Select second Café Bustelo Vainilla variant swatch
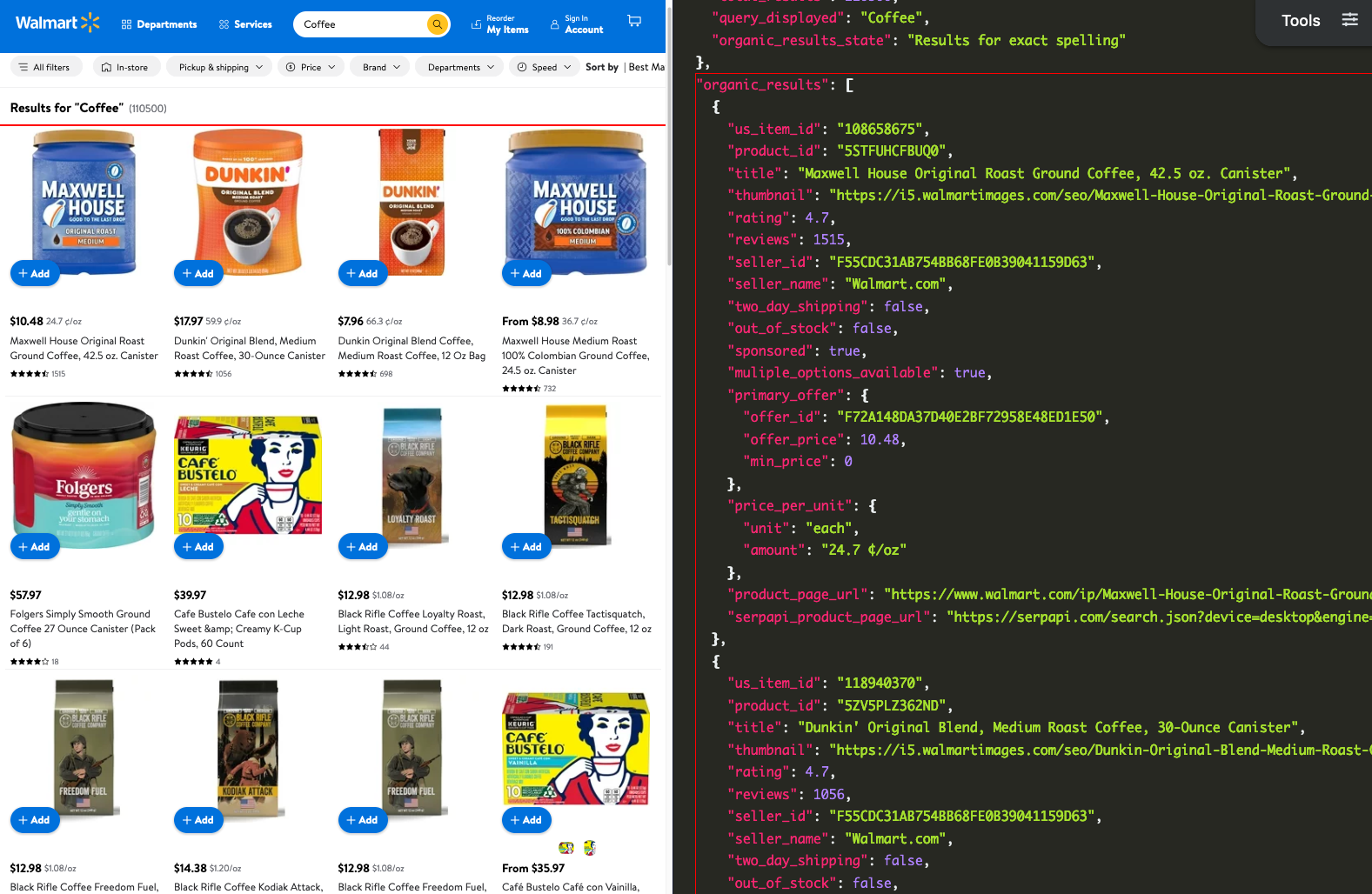1372x894 pixels. click(589, 848)
